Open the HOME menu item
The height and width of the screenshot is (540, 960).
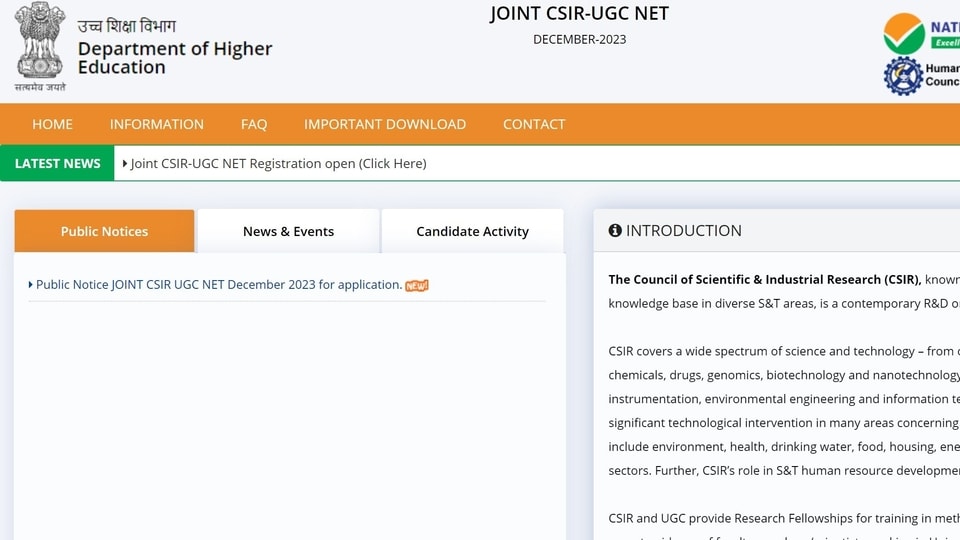(x=53, y=124)
